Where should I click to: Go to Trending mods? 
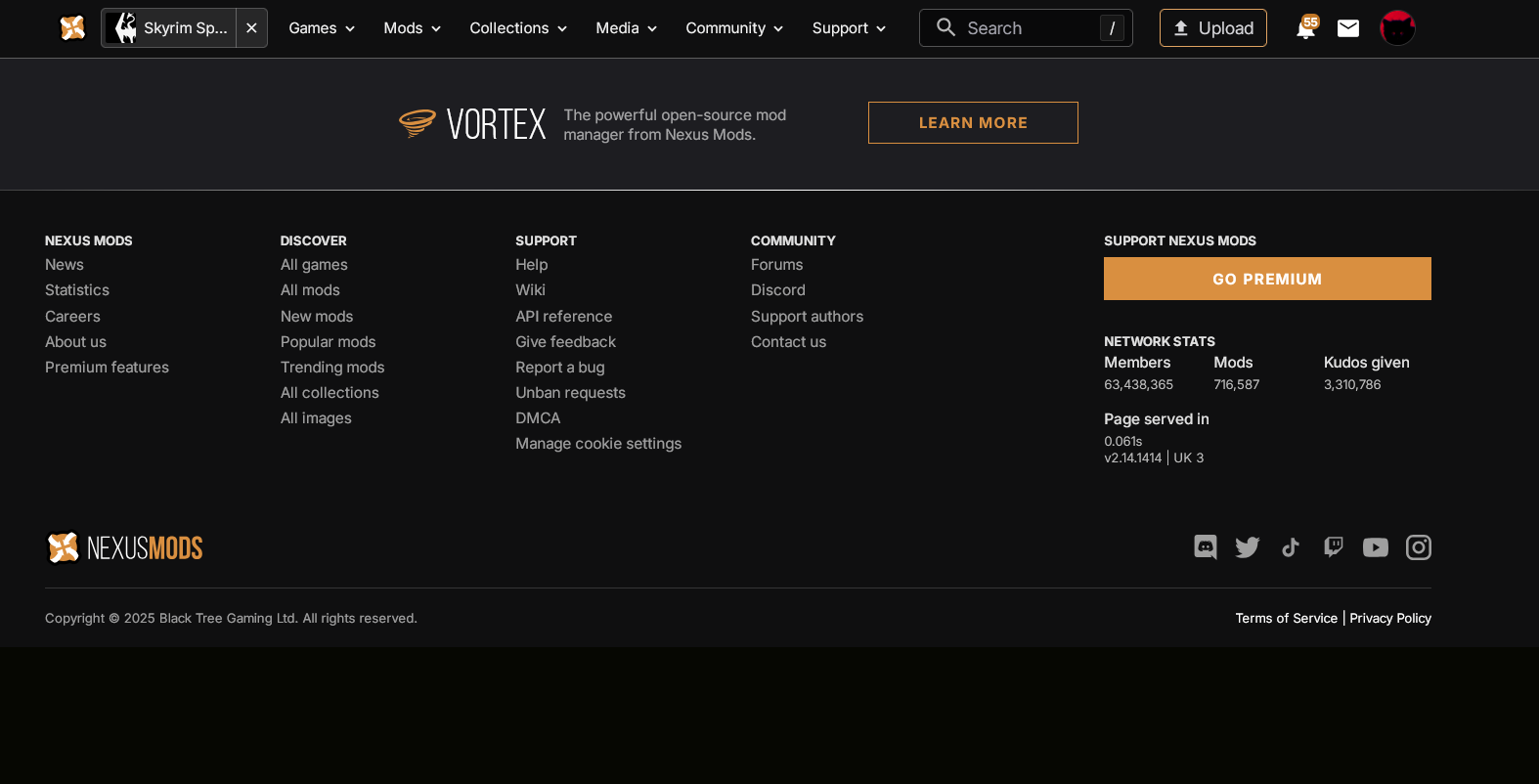click(332, 368)
